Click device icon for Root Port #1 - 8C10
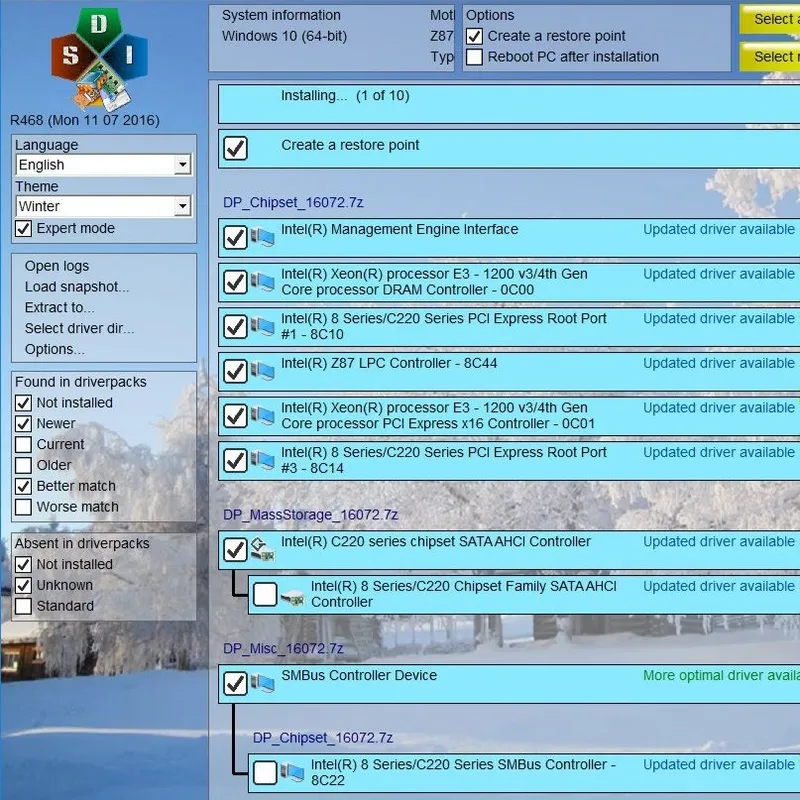The image size is (800, 800). [263, 327]
